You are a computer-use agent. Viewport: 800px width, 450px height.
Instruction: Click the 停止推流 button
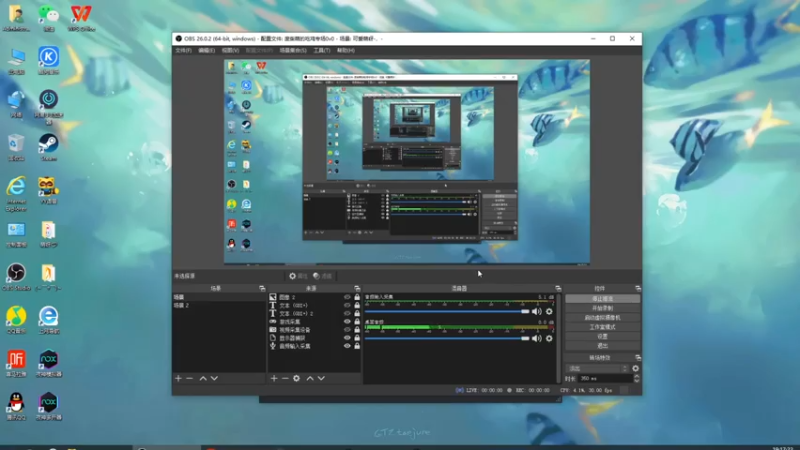pos(603,298)
